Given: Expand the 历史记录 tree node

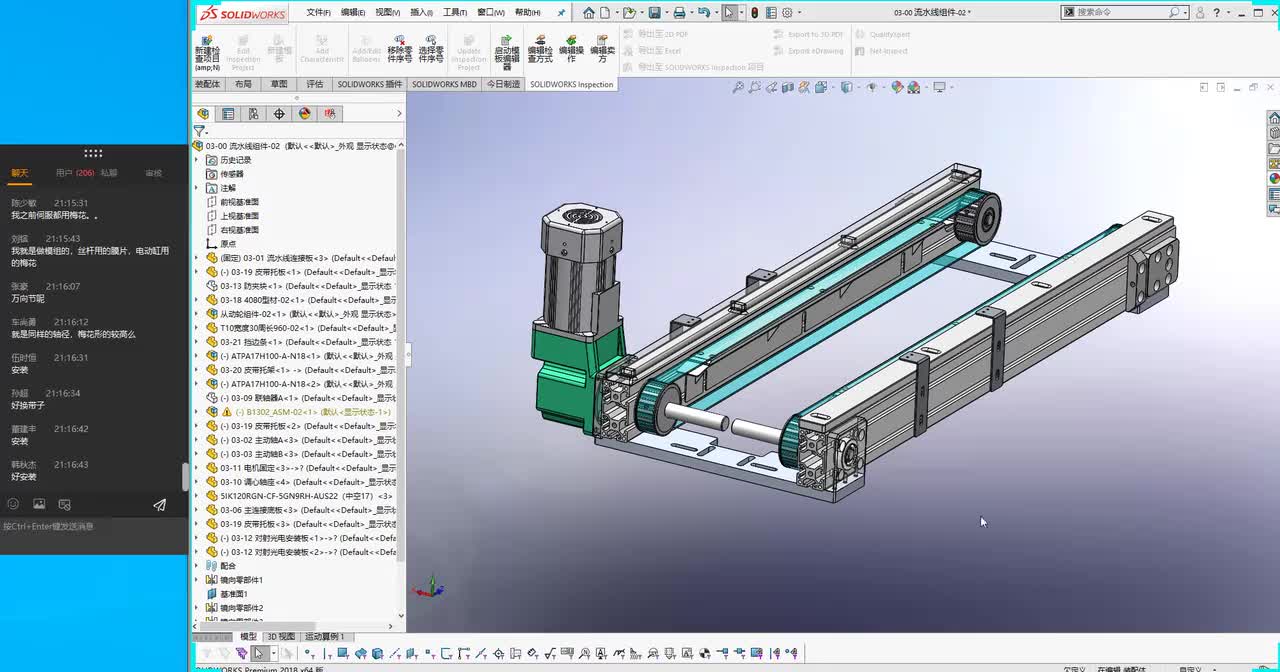Looking at the screenshot, I should [x=197, y=160].
